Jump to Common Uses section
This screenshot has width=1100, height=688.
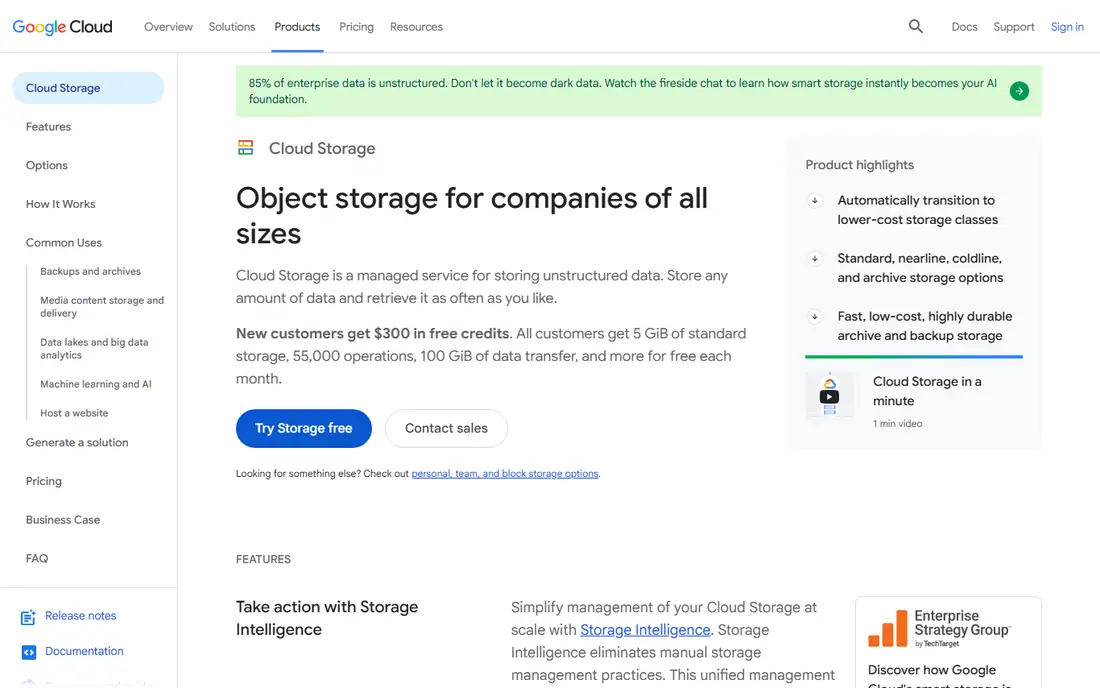[64, 243]
